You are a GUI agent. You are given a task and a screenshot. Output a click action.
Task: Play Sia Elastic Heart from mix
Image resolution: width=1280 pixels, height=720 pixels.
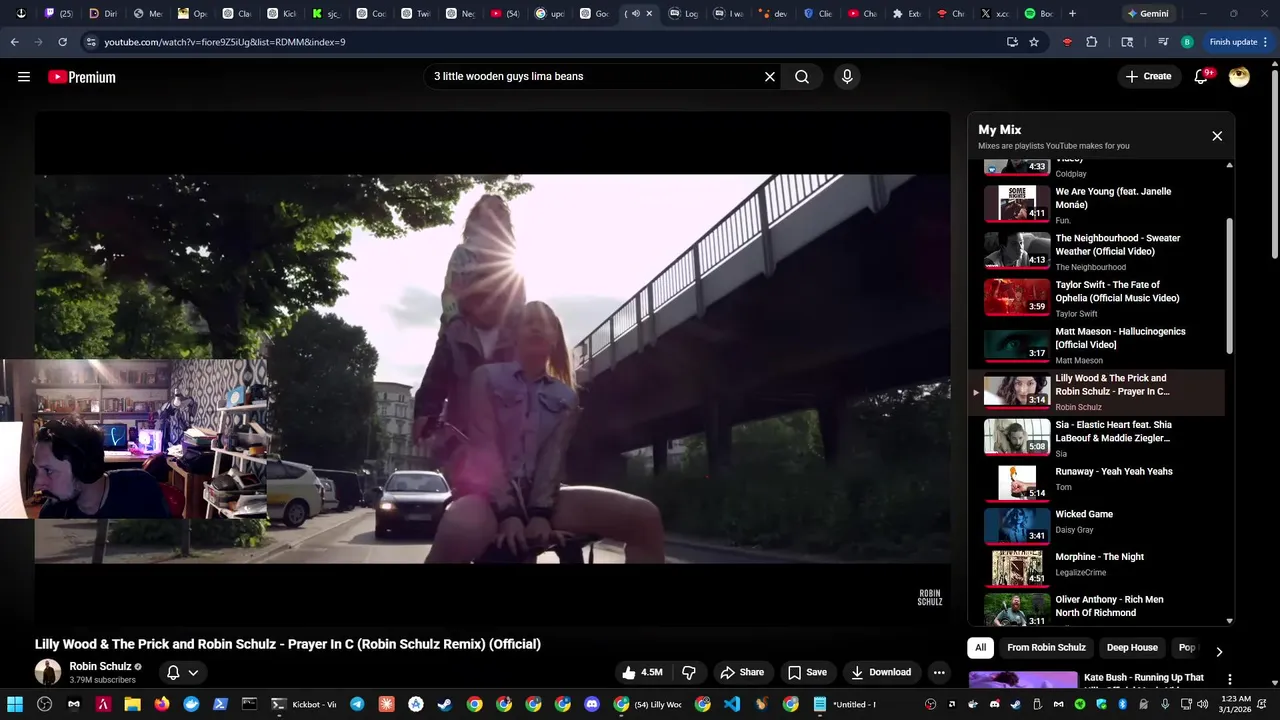1097,439
